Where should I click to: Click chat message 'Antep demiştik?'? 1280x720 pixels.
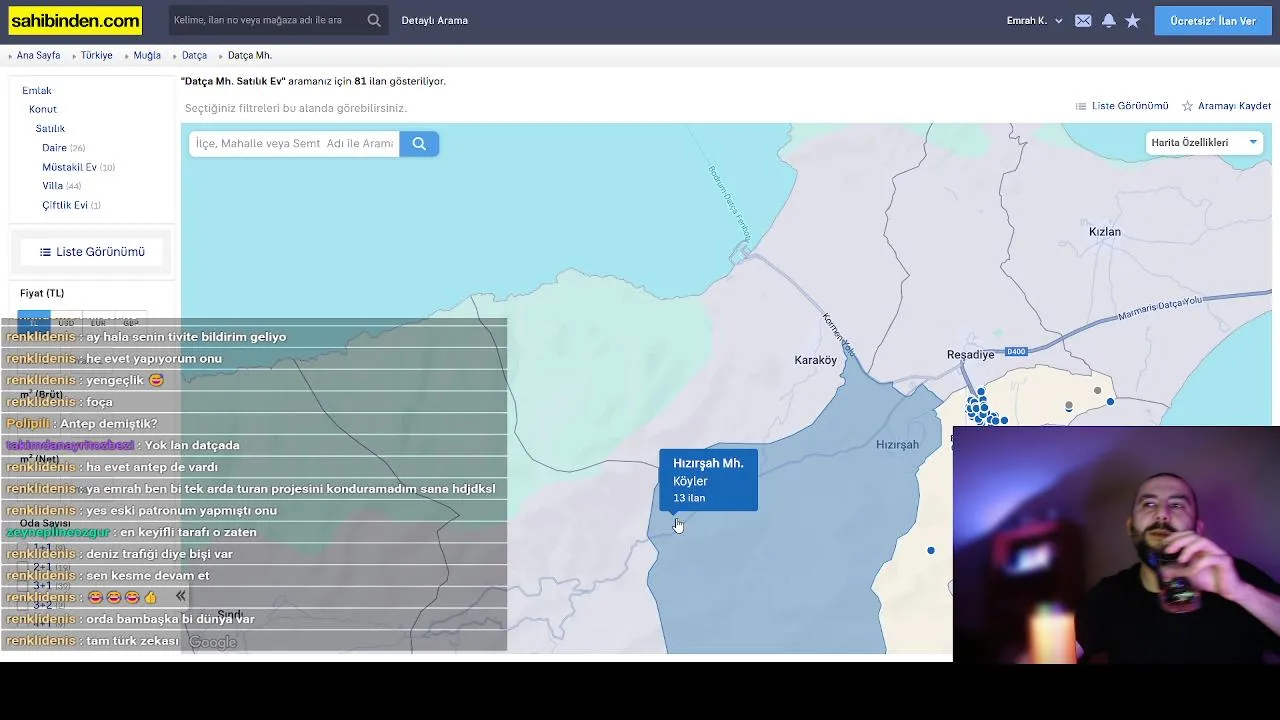pyautogui.click(x=108, y=424)
